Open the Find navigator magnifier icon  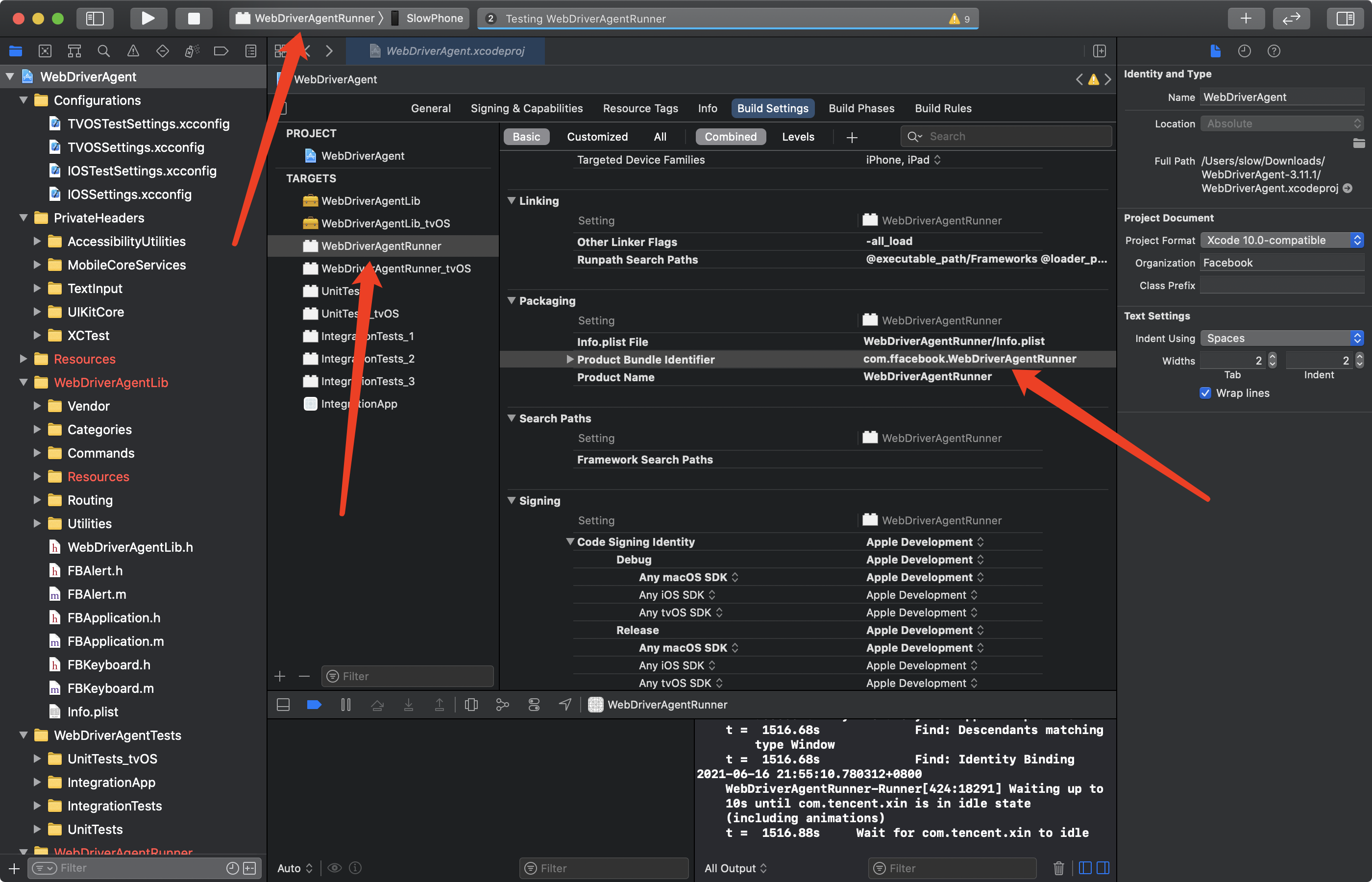coord(104,51)
